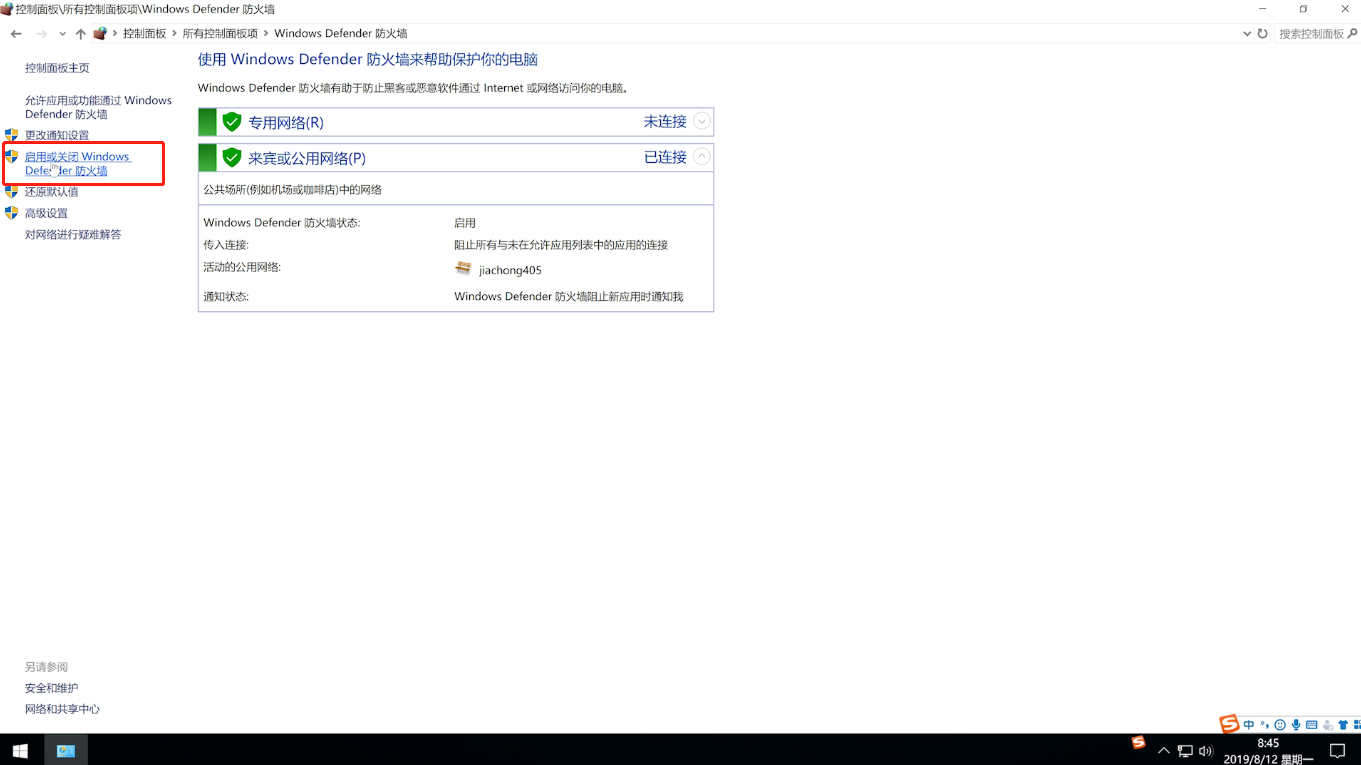The height and width of the screenshot is (765, 1361).
Task: Click 阻止所有与未在允许应用列表中的应用的连接 text
Action: pos(561,245)
